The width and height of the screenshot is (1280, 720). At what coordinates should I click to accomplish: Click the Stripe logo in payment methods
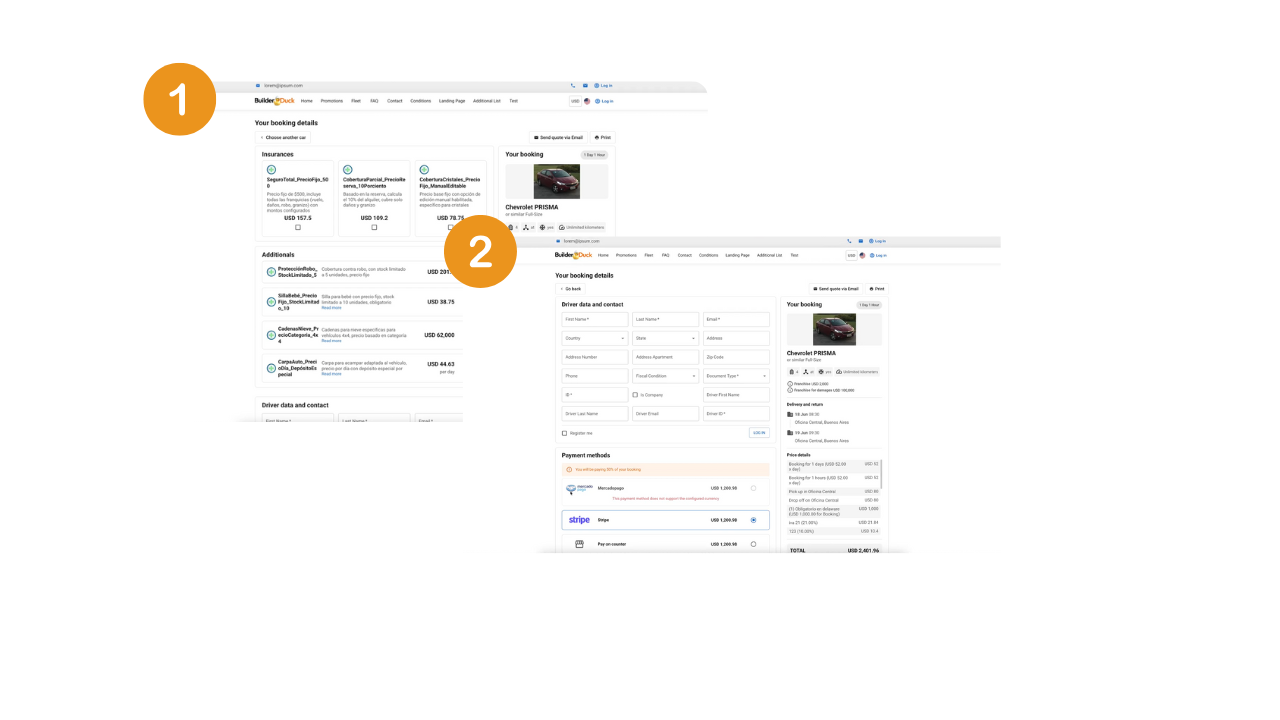579,520
